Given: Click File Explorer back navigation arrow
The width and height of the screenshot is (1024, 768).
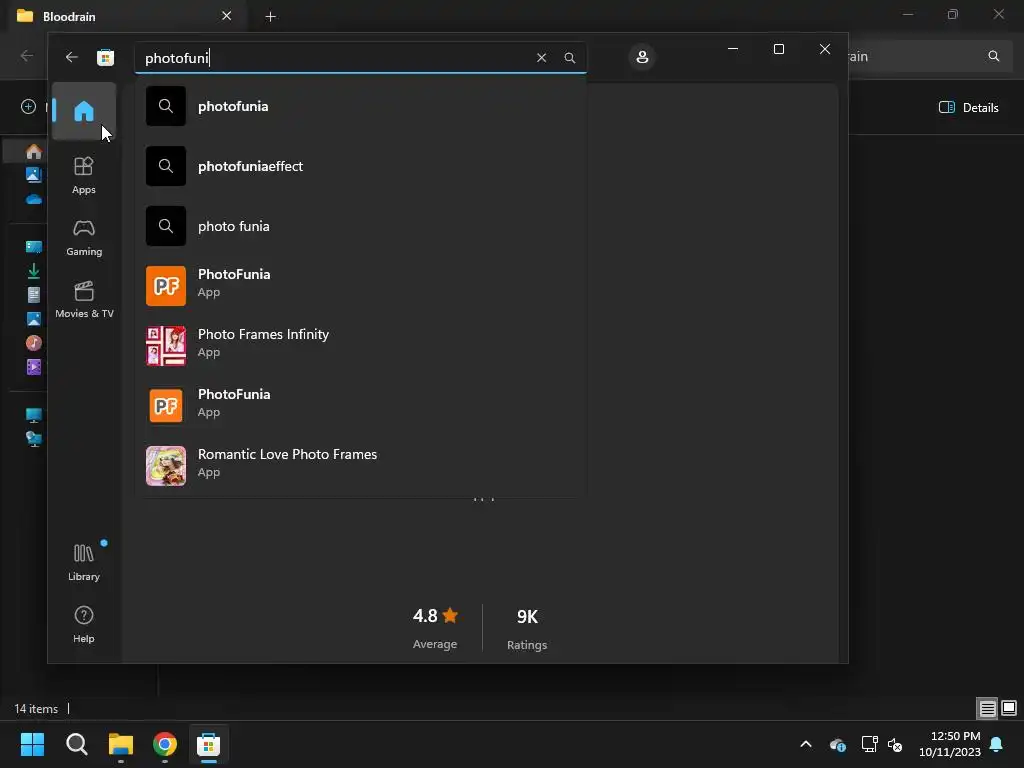Looking at the screenshot, I should [x=27, y=56].
